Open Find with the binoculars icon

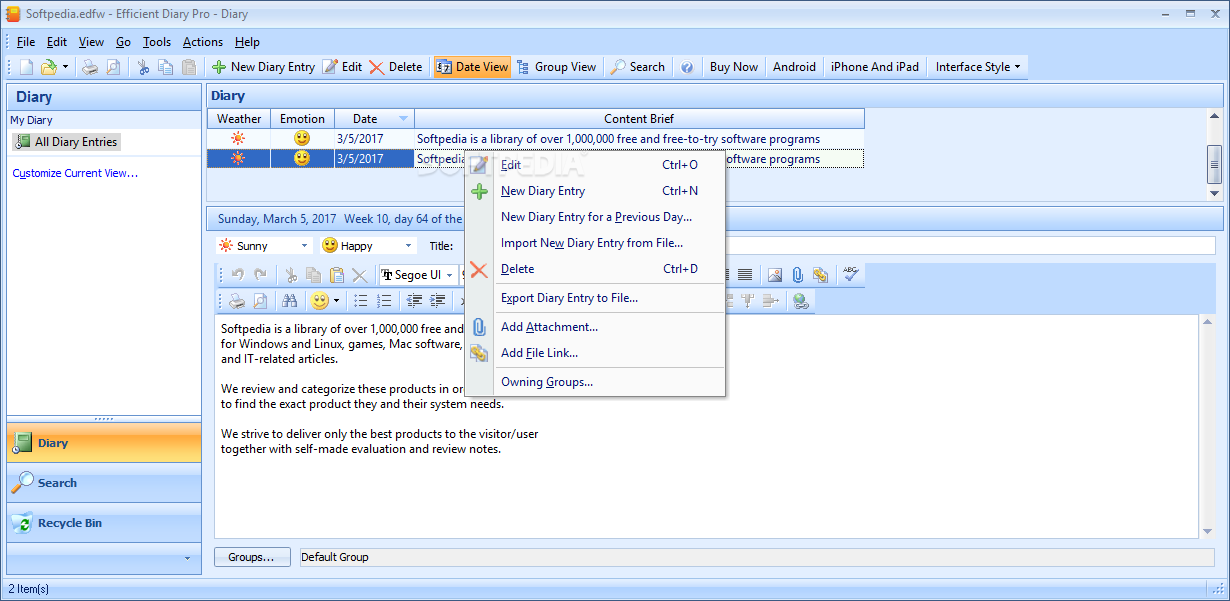point(290,300)
